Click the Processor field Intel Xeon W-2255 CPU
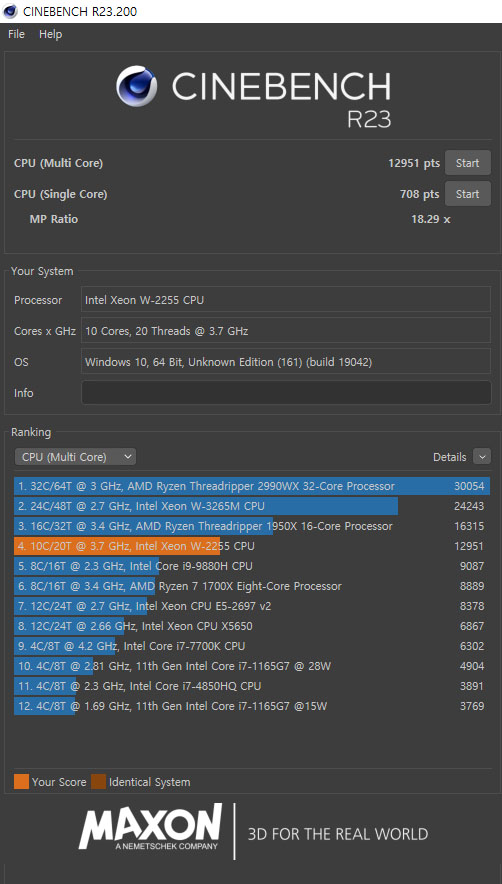 click(x=286, y=300)
